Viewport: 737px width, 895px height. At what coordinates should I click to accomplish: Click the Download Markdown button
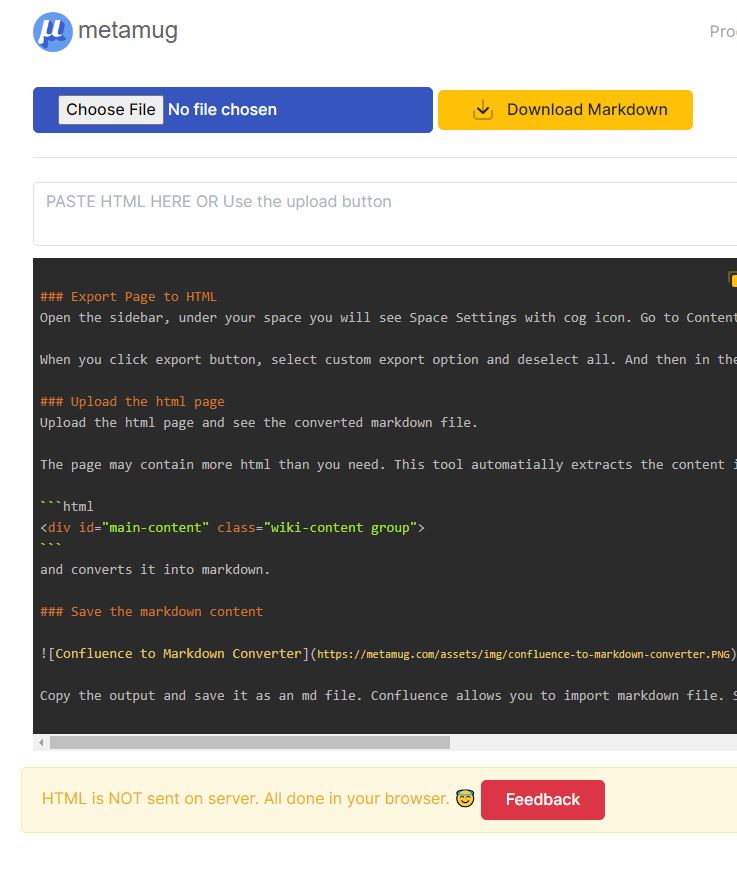[x=565, y=110]
